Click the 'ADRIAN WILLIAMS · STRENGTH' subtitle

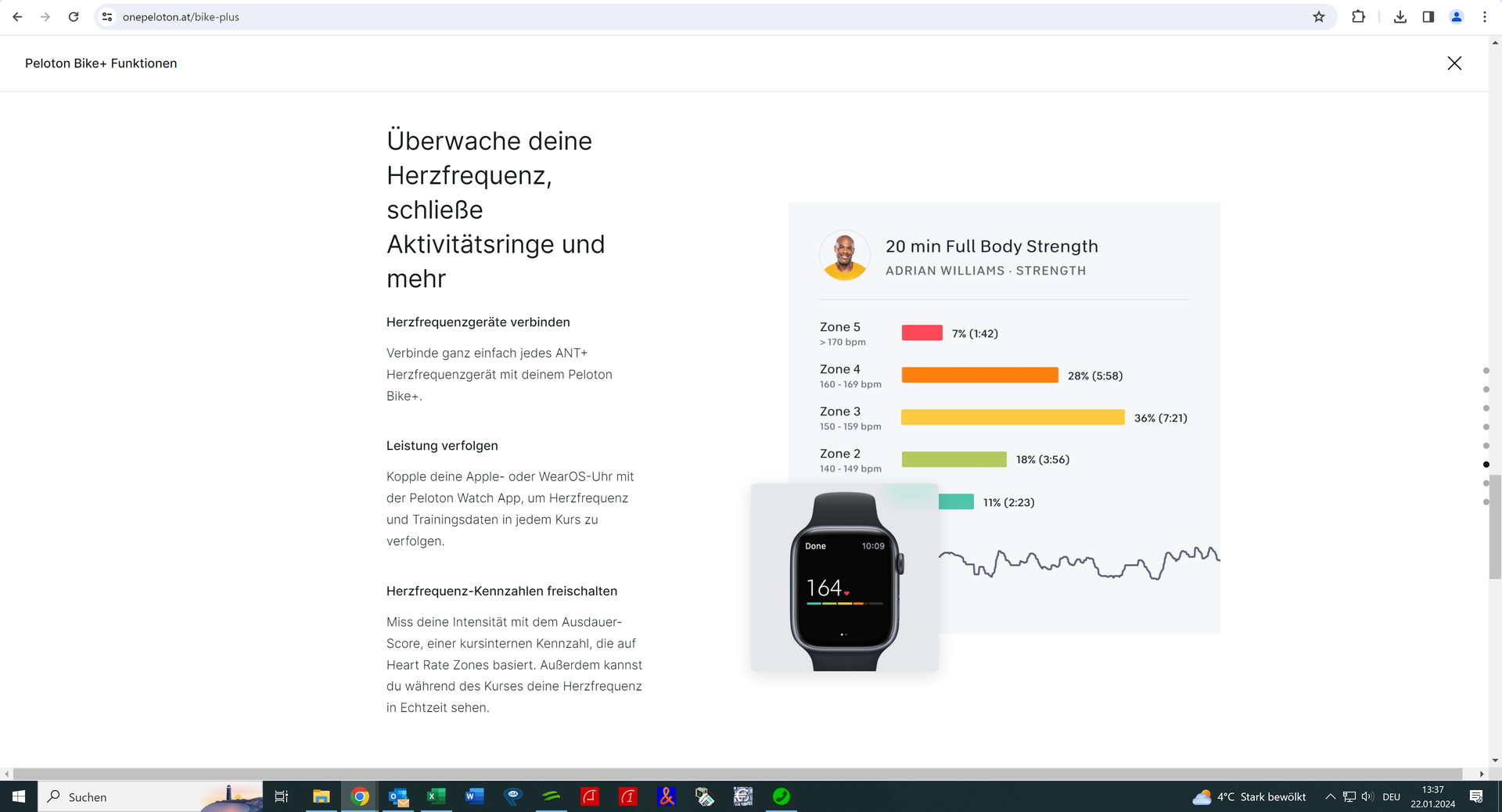[x=986, y=271]
